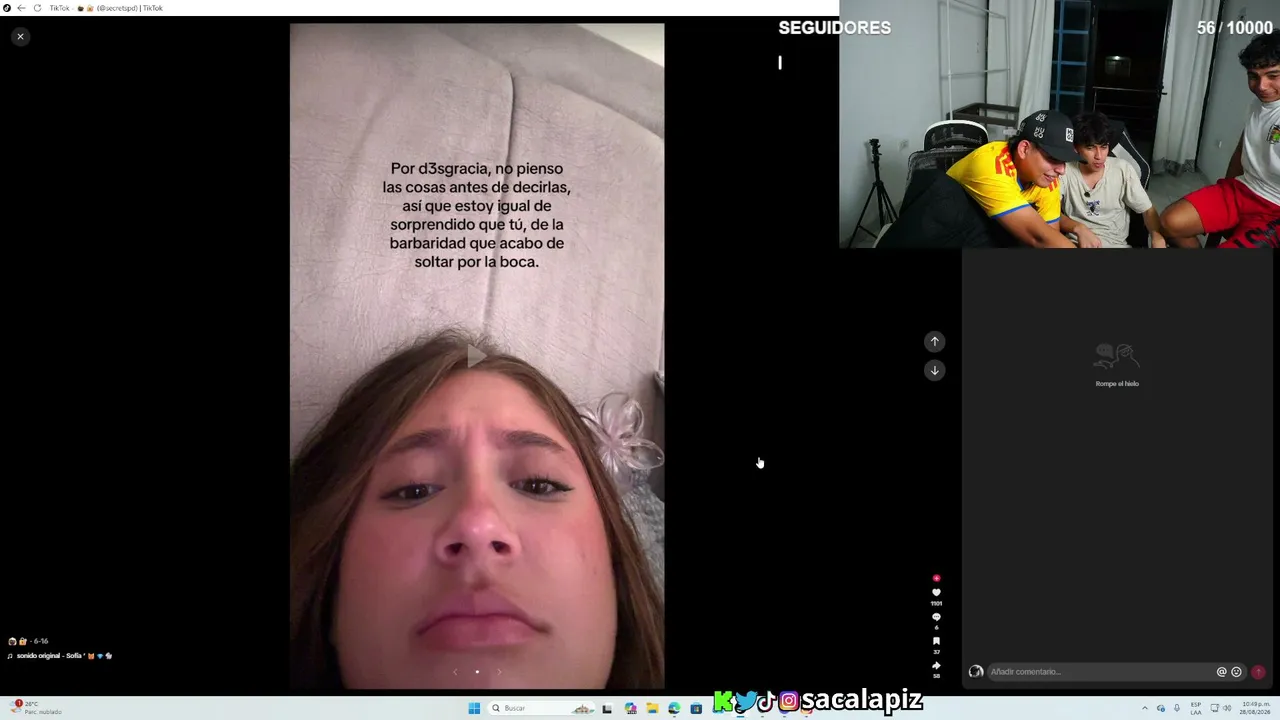Viewport: 1280px width, 720px height.
Task: Click the Buscar taskbar search box
Action: 542,708
